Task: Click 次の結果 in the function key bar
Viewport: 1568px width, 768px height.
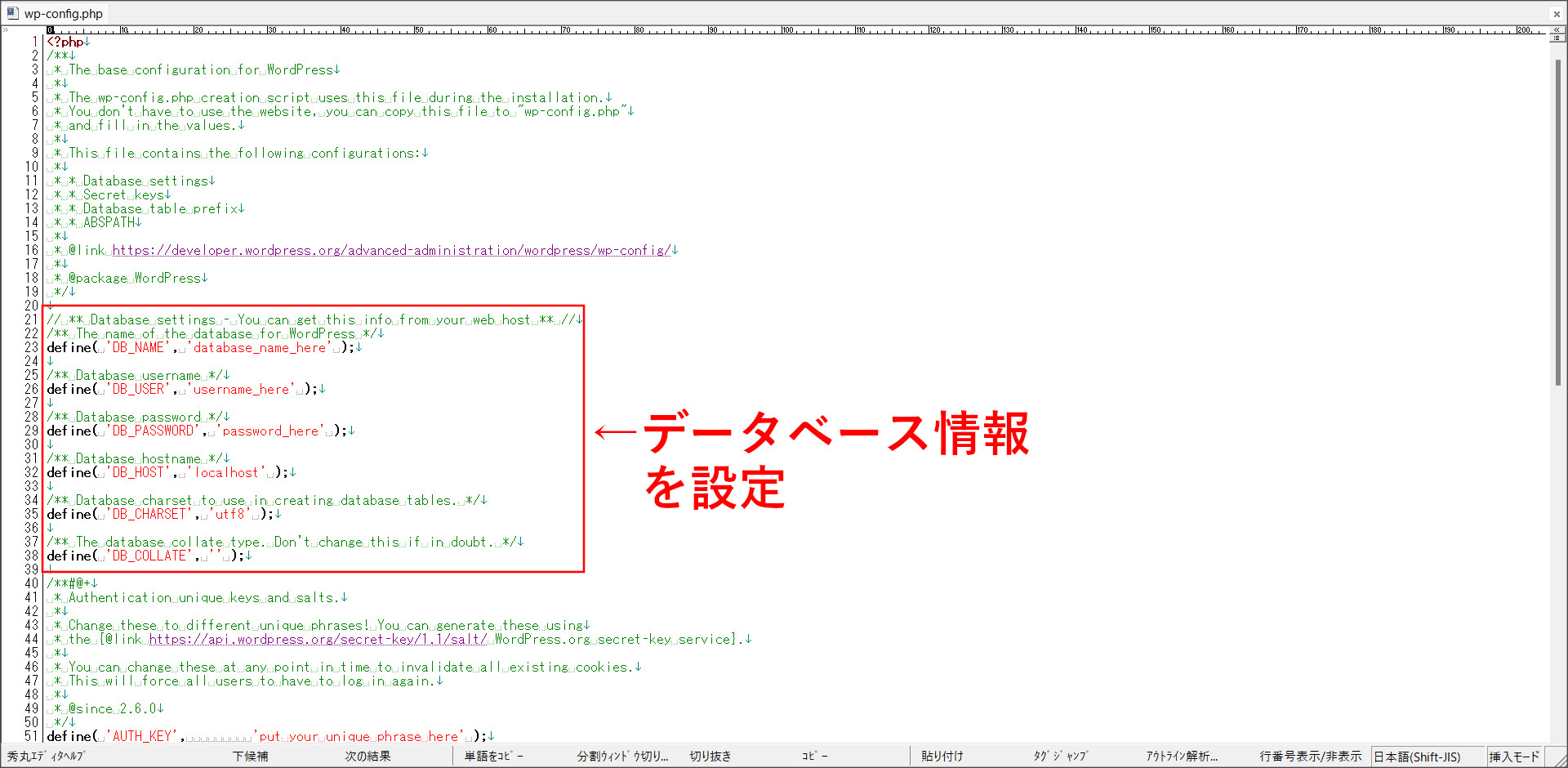Action: point(367,757)
